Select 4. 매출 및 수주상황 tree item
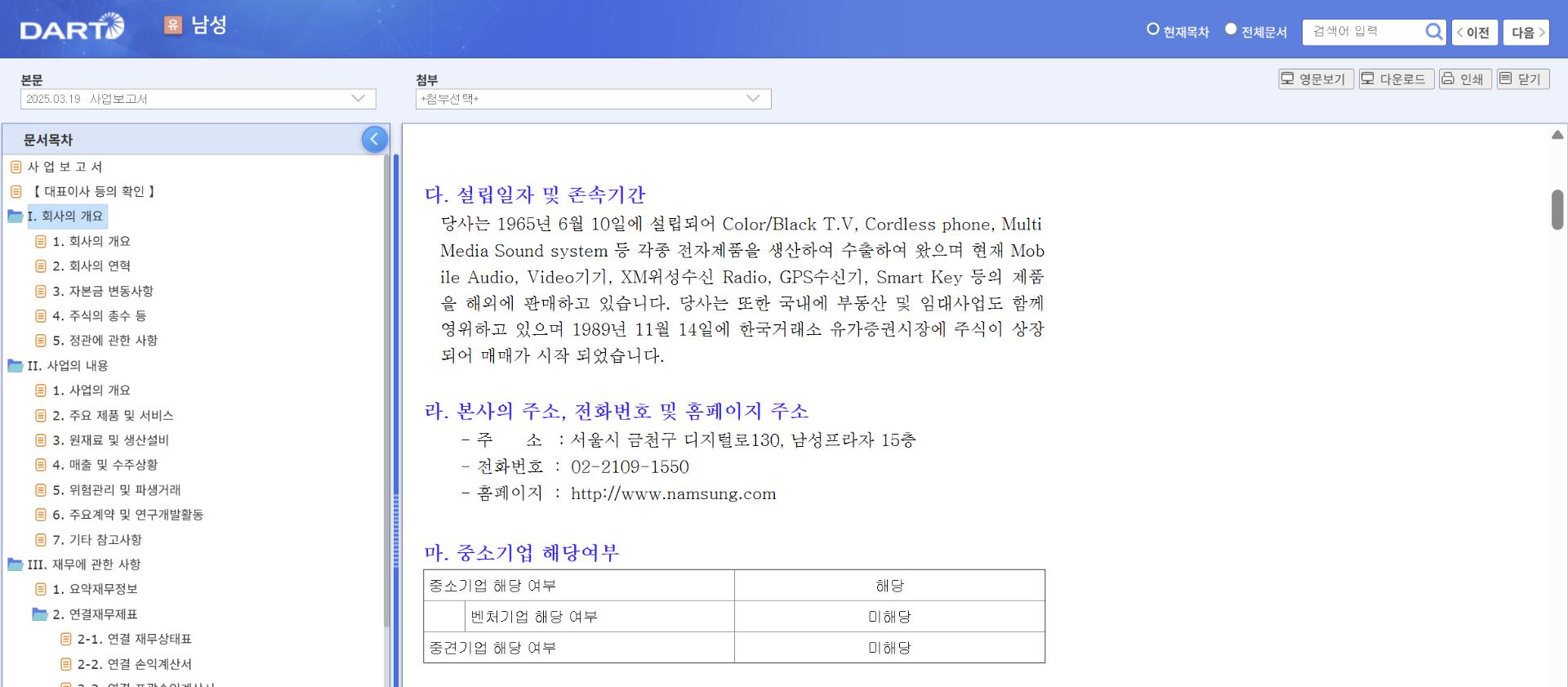Image resolution: width=1568 pixels, height=687 pixels. tap(105, 465)
